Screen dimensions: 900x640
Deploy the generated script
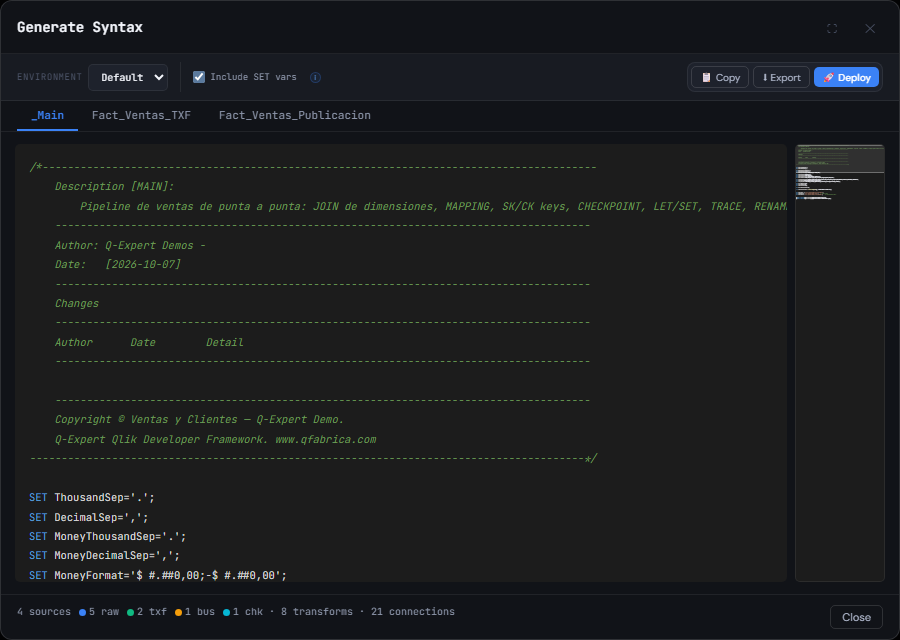(x=847, y=77)
